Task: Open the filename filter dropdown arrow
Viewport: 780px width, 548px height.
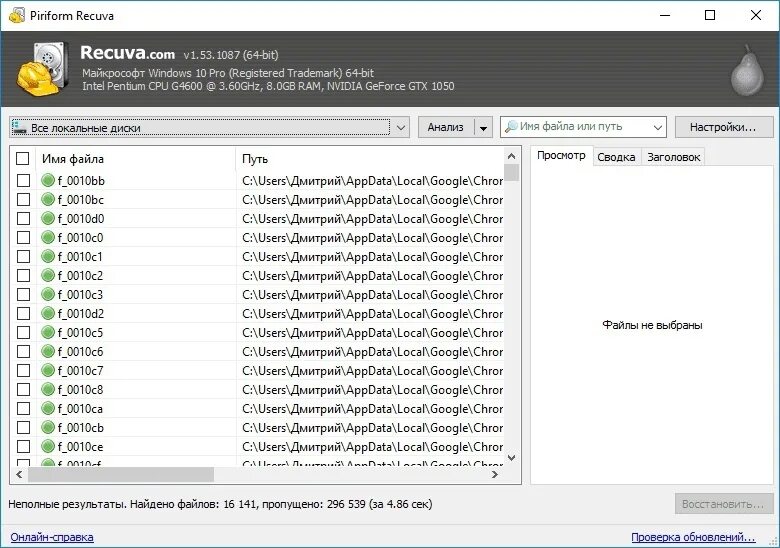Action: pos(657,127)
